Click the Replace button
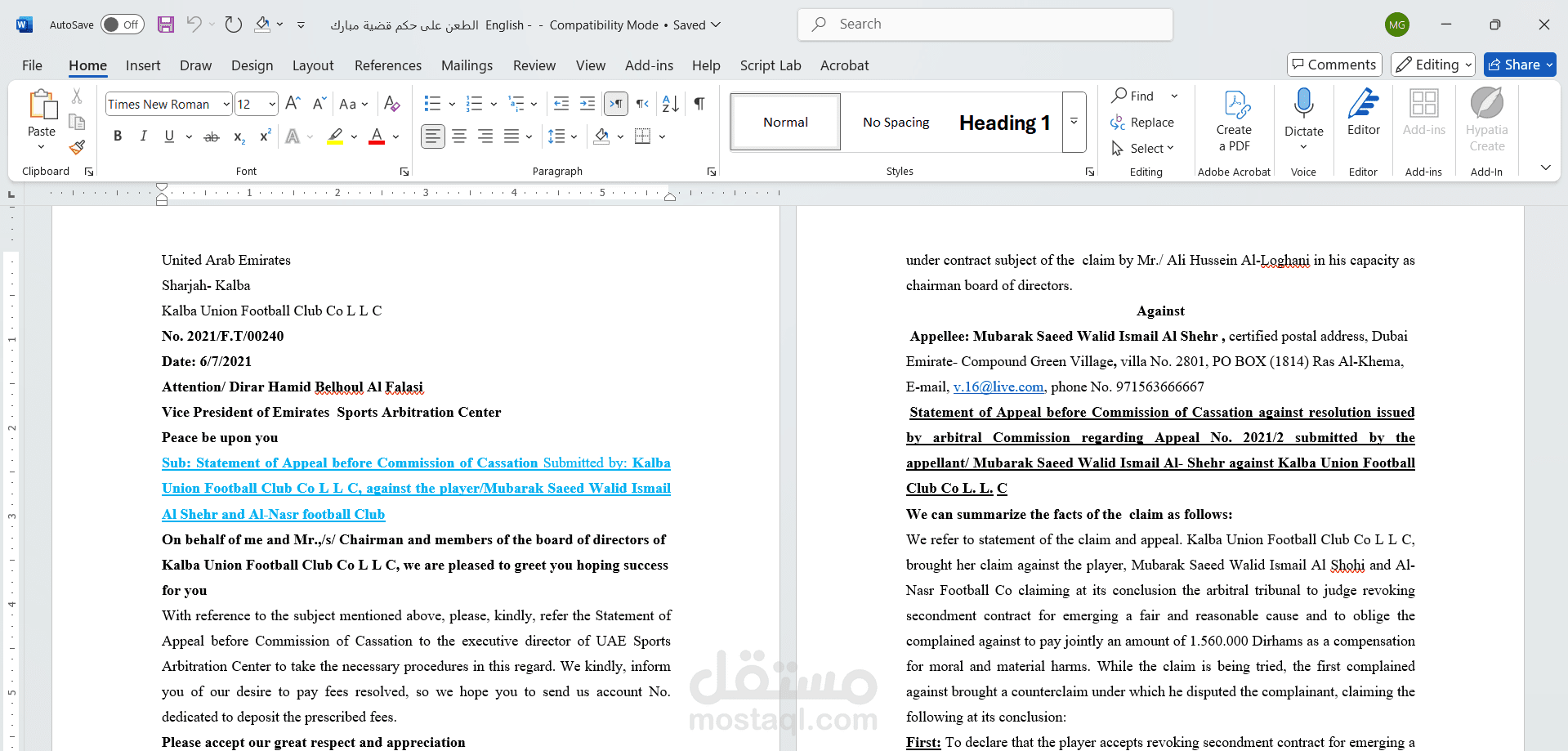Screen dimensions: 1568x751 pyautogui.click(x=1142, y=122)
